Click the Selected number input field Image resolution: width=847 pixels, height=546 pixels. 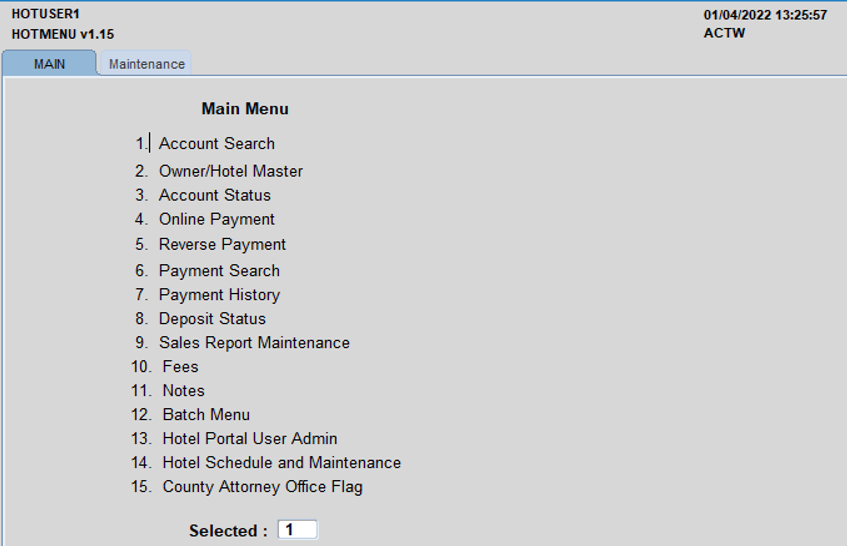297,530
